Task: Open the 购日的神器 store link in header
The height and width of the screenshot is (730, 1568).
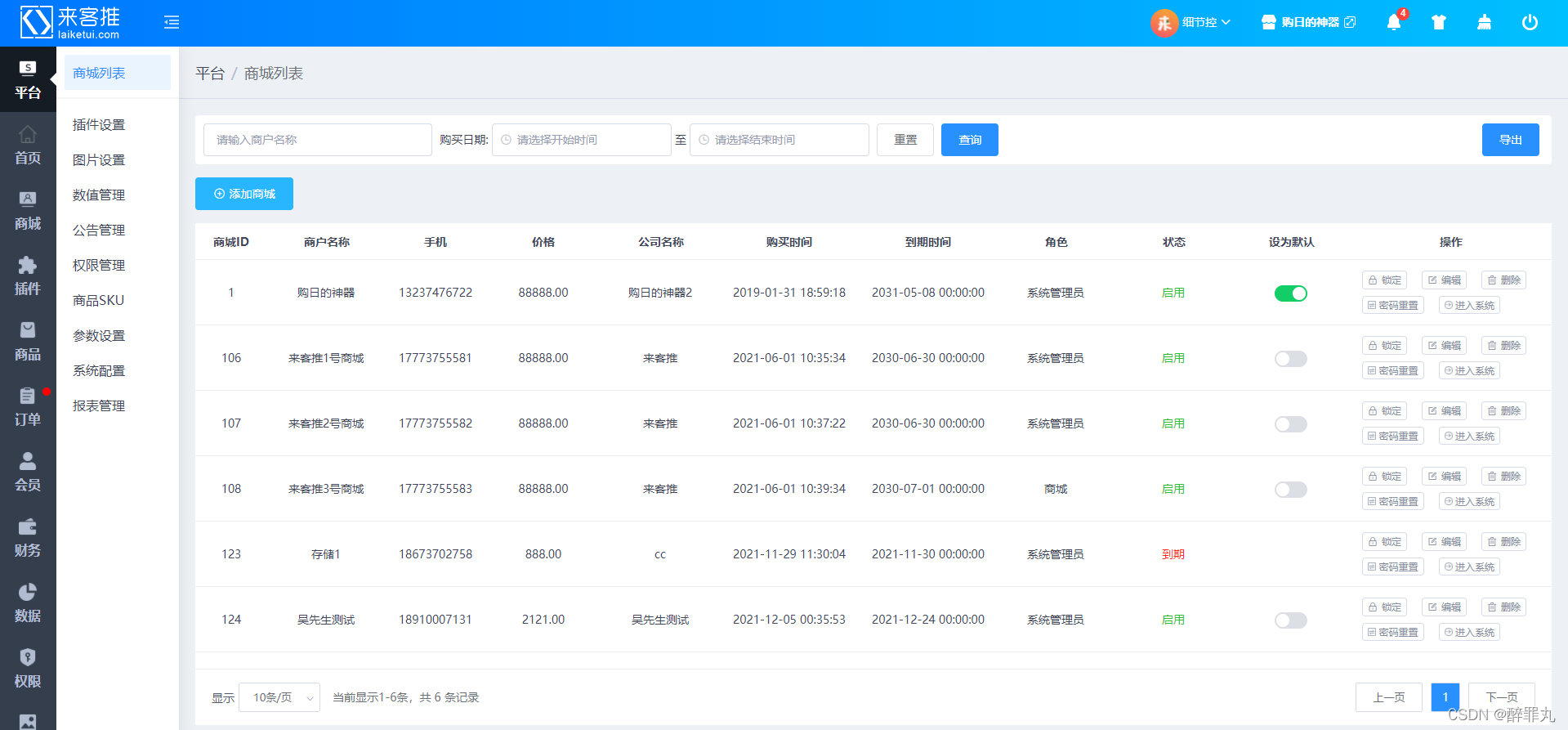Action: pyautogui.click(x=1309, y=22)
